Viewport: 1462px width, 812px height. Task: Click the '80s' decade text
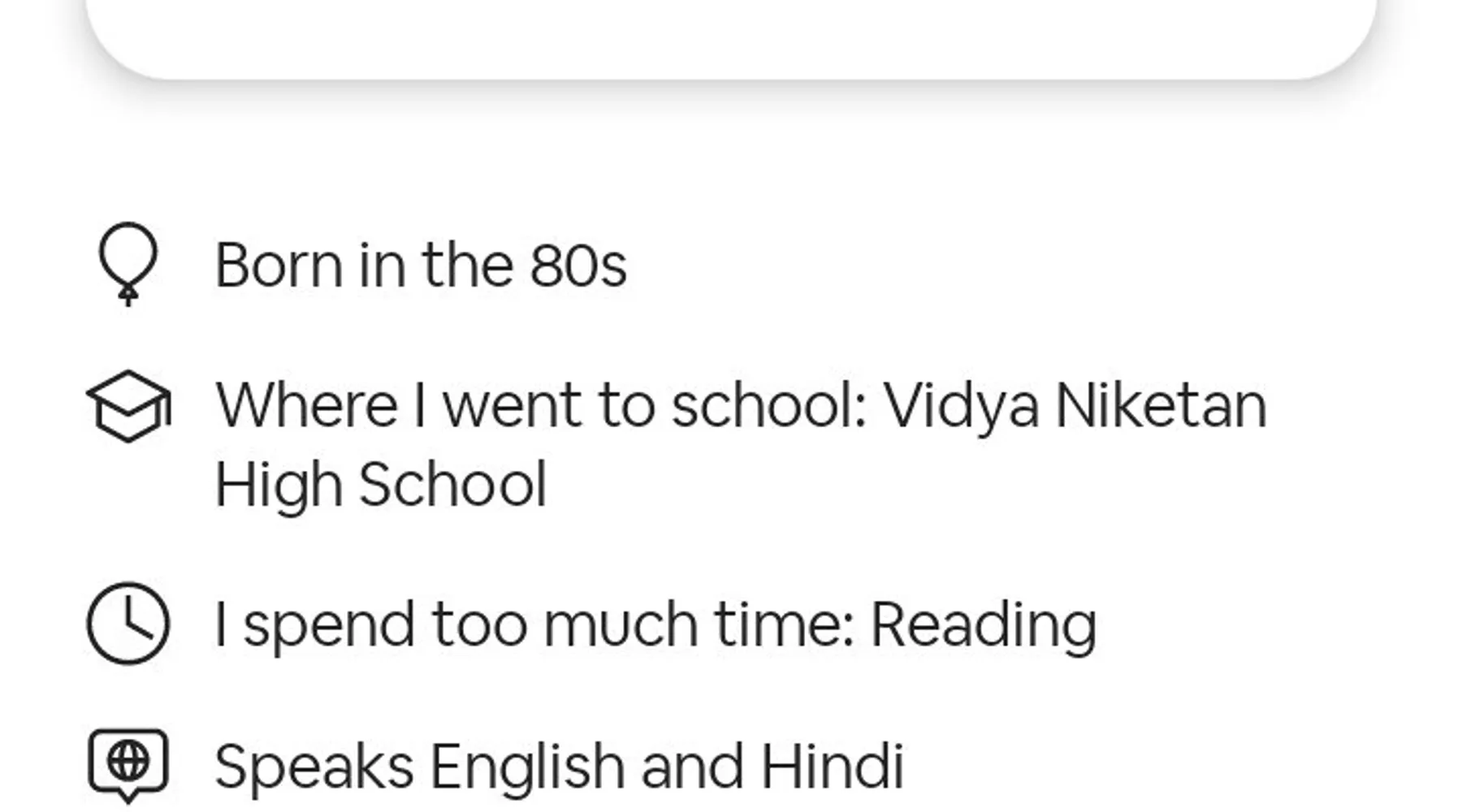(578, 266)
